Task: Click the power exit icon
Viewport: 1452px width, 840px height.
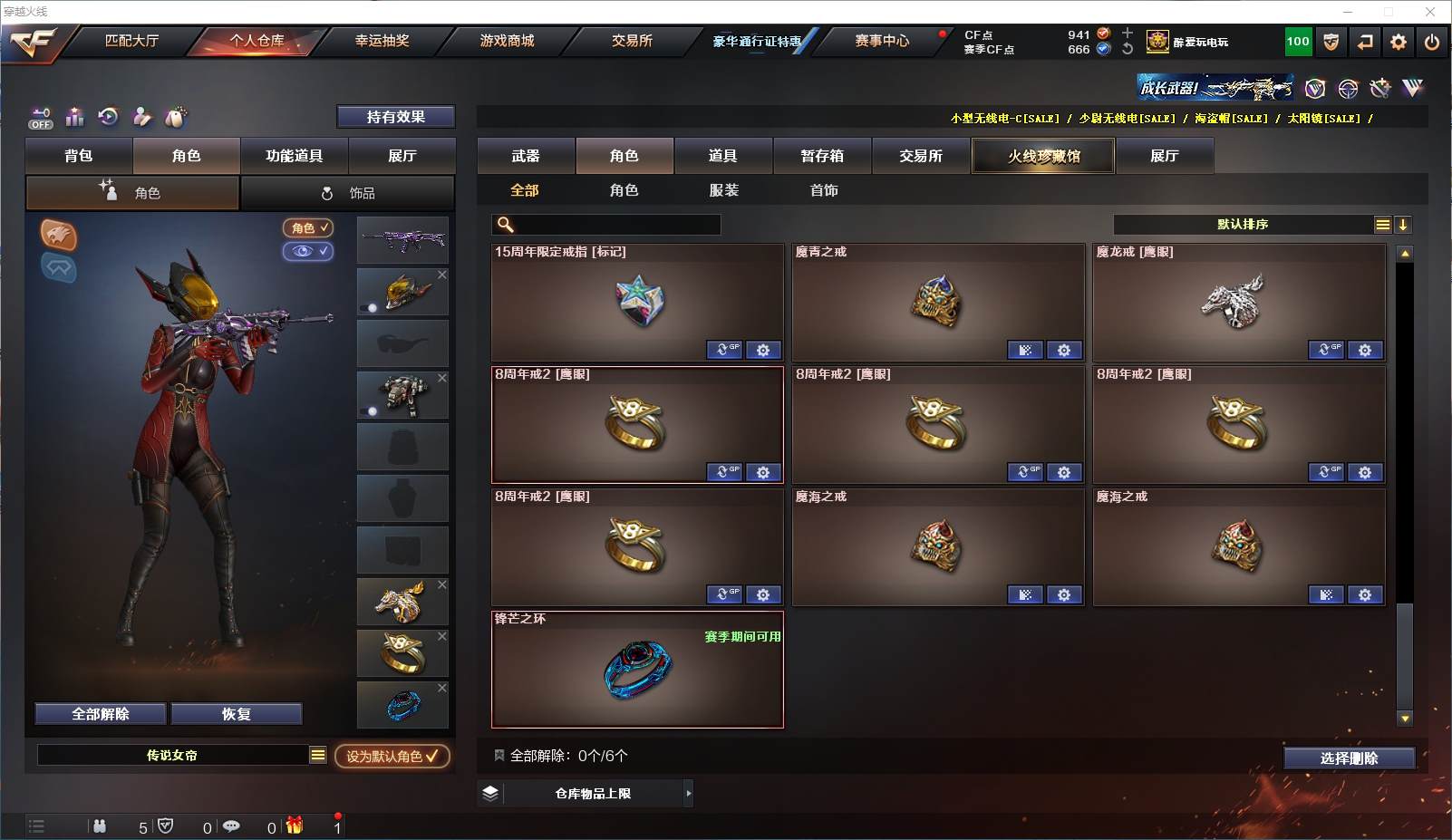Action: (1431, 42)
